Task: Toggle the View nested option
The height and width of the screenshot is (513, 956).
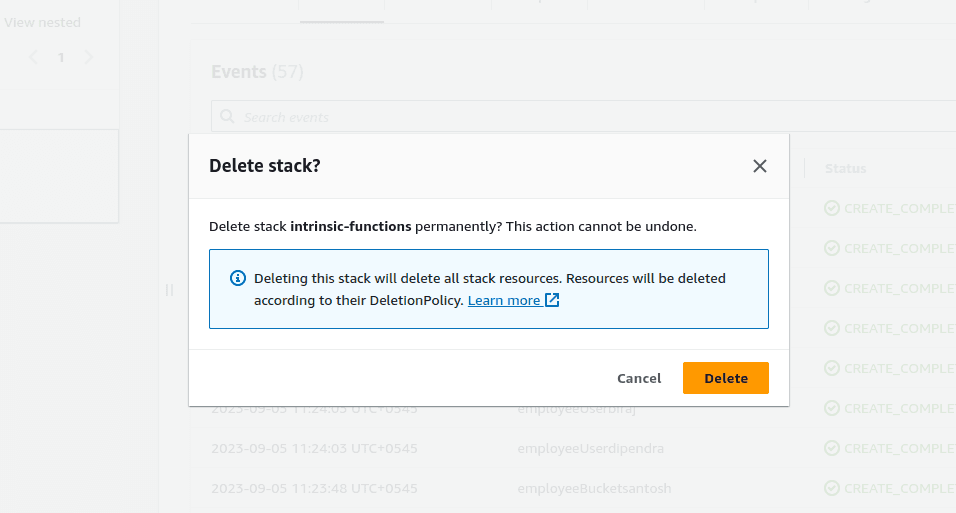Action: 42,23
